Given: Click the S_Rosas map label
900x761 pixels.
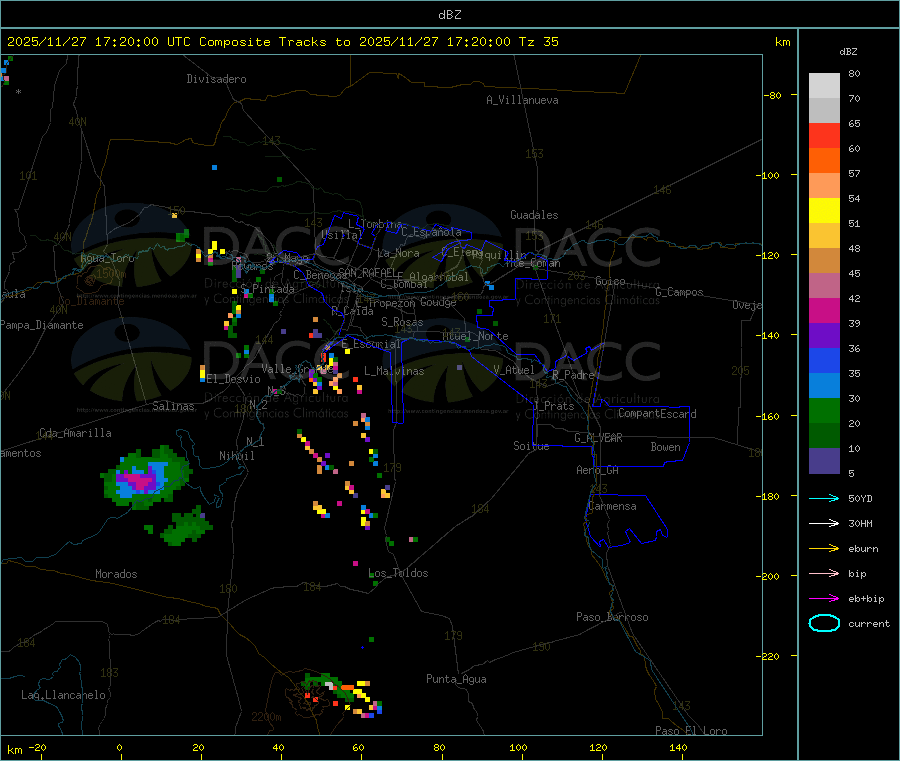Looking at the screenshot, I should pyautogui.click(x=402, y=322).
